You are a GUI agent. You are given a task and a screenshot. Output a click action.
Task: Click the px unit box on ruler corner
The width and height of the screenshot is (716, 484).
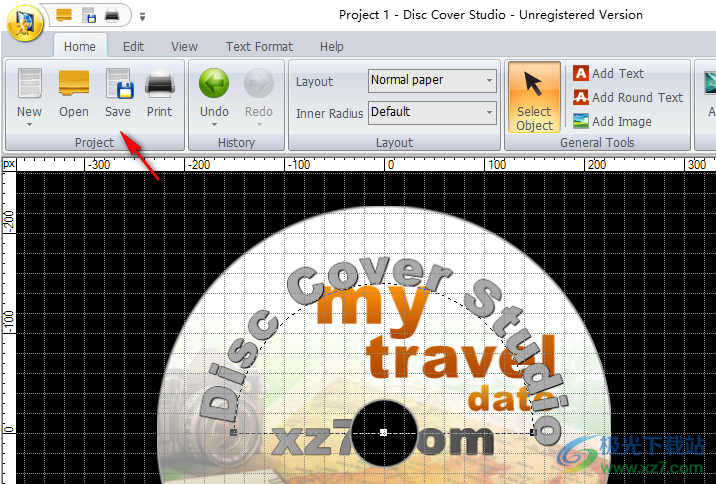click(9, 164)
